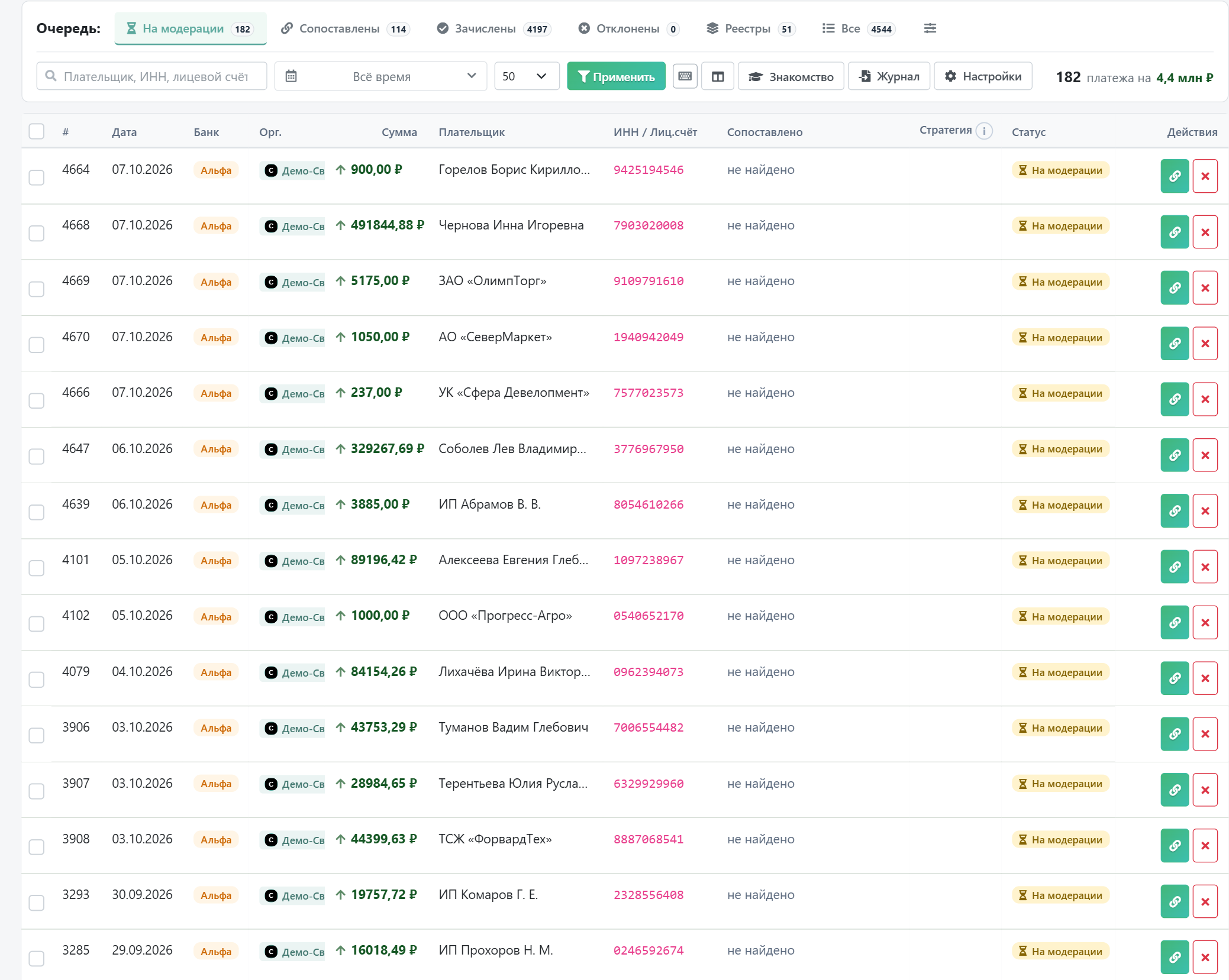Click the Применить filter button
The width and height of the screenshot is (1229, 980).
[x=616, y=76]
